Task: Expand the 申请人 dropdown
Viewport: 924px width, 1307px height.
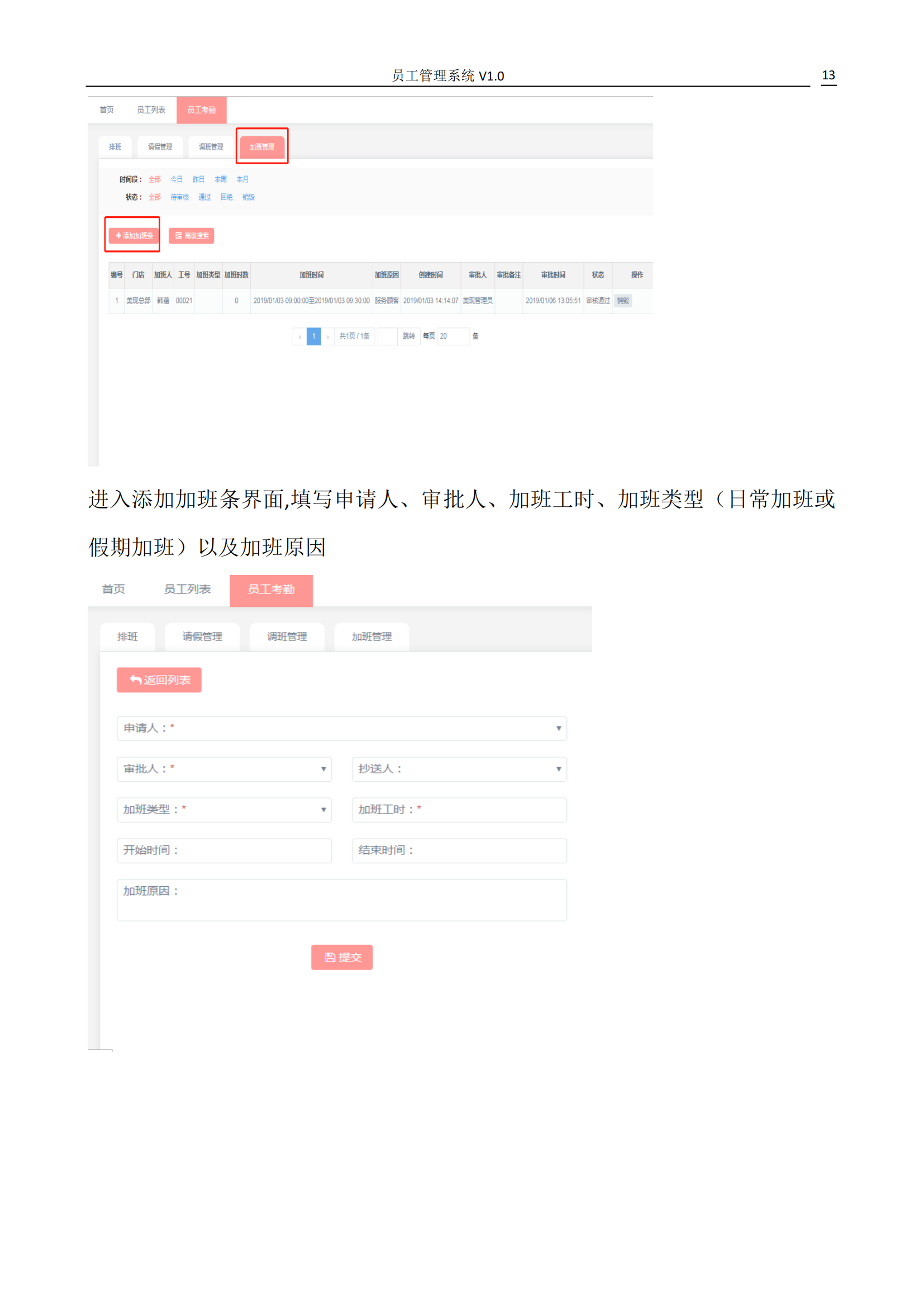Action: pos(341,728)
